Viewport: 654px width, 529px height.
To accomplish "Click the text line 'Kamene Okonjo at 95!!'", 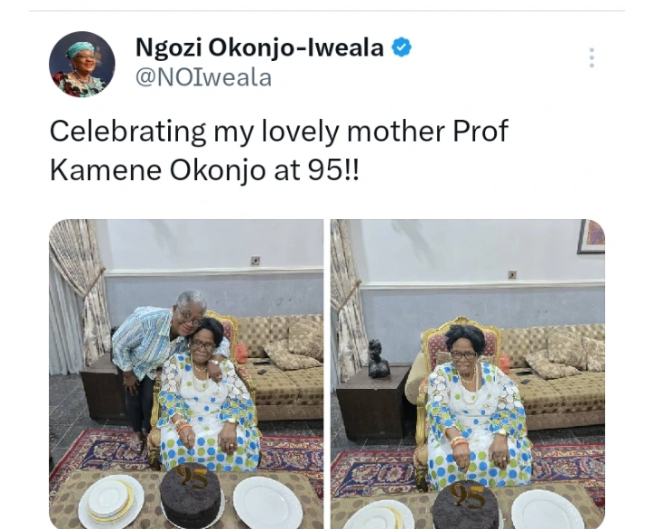I will [204, 170].
